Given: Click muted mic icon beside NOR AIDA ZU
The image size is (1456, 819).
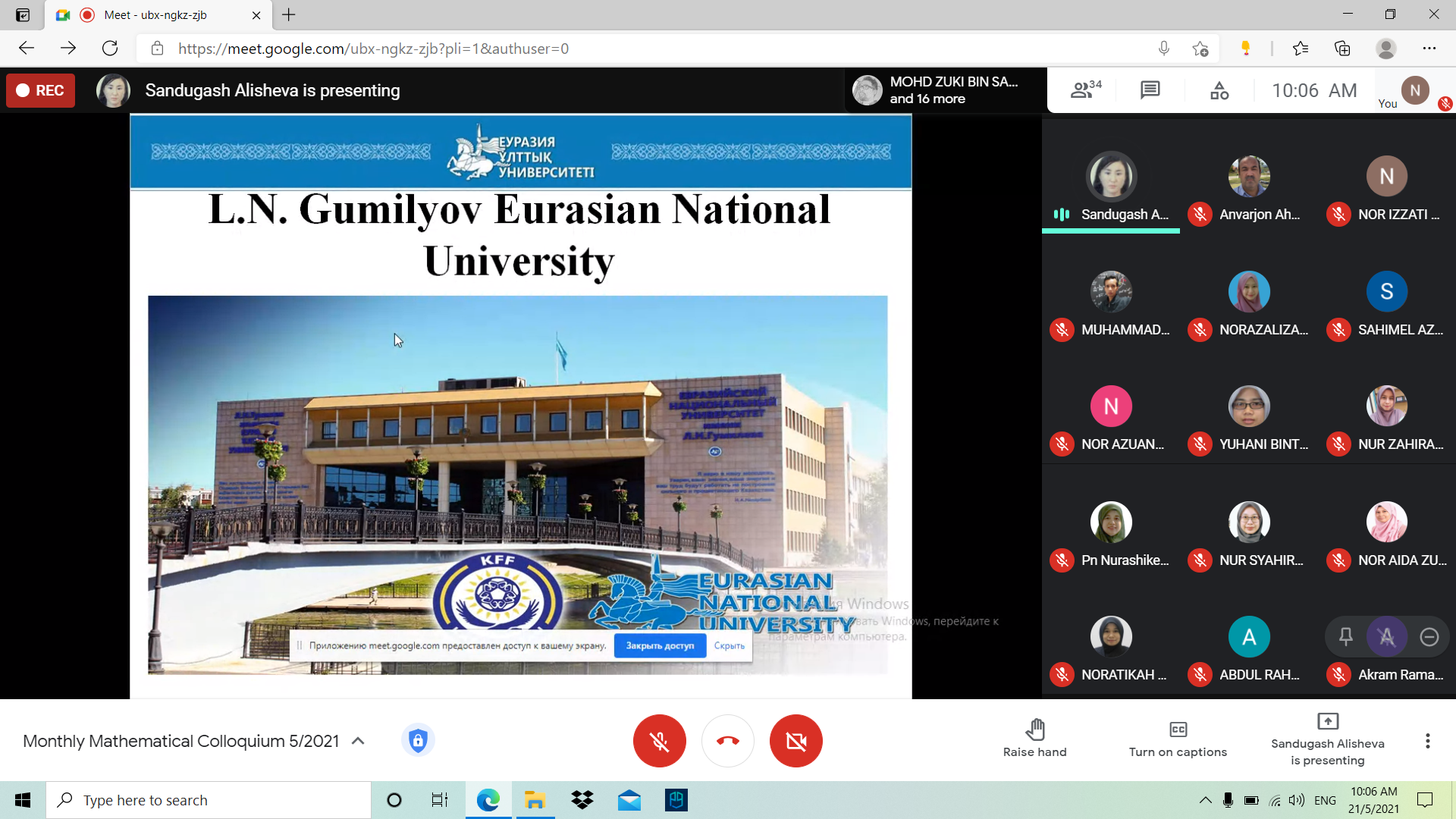Looking at the screenshot, I should pos(1338,560).
